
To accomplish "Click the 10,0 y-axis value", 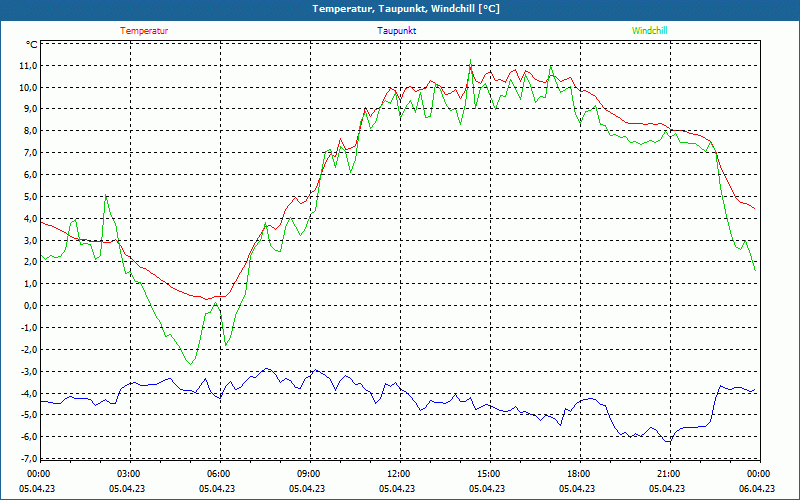I will pos(28,87).
